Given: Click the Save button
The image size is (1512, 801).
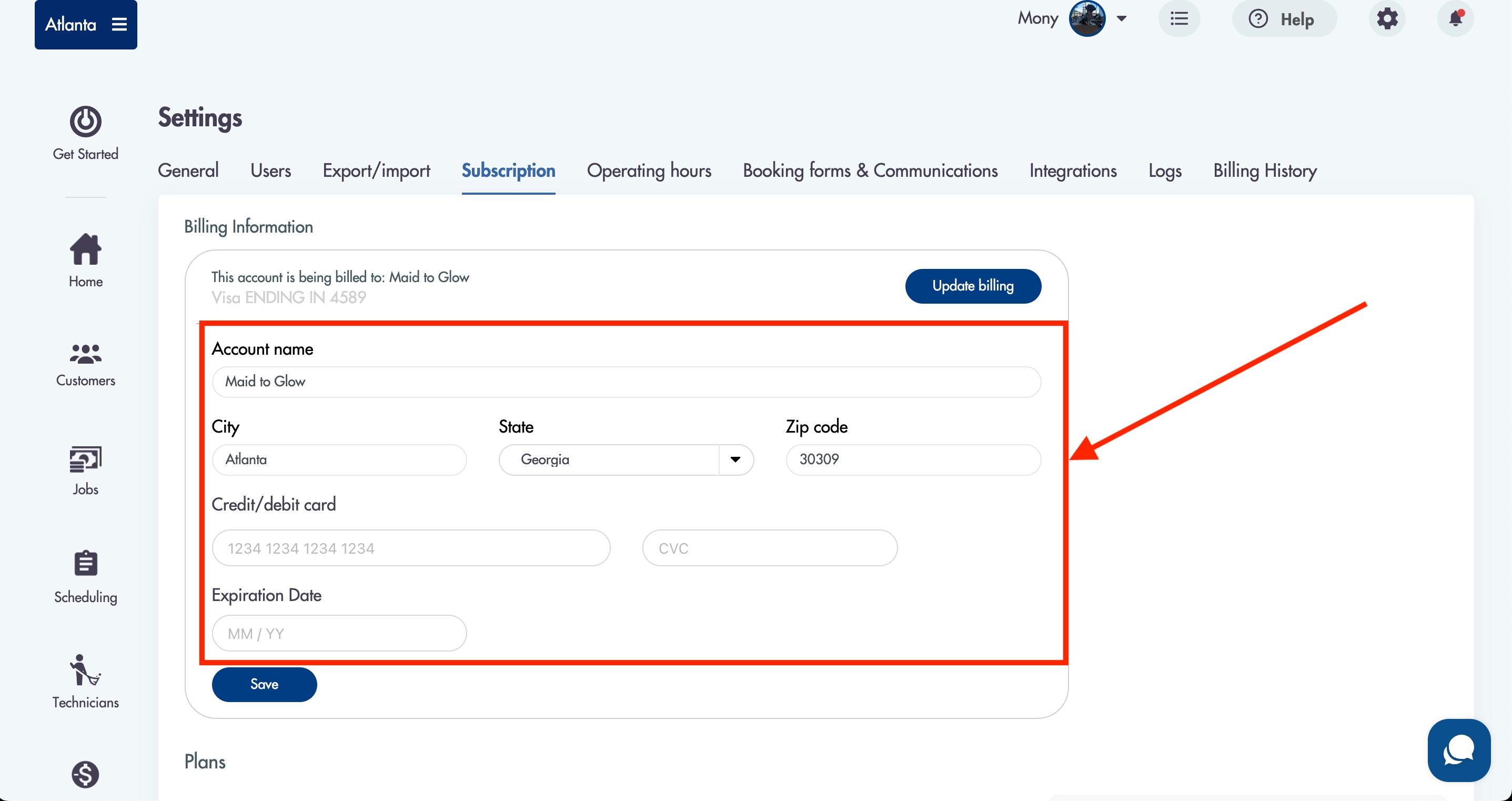Looking at the screenshot, I should pyautogui.click(x=264, y=684).
